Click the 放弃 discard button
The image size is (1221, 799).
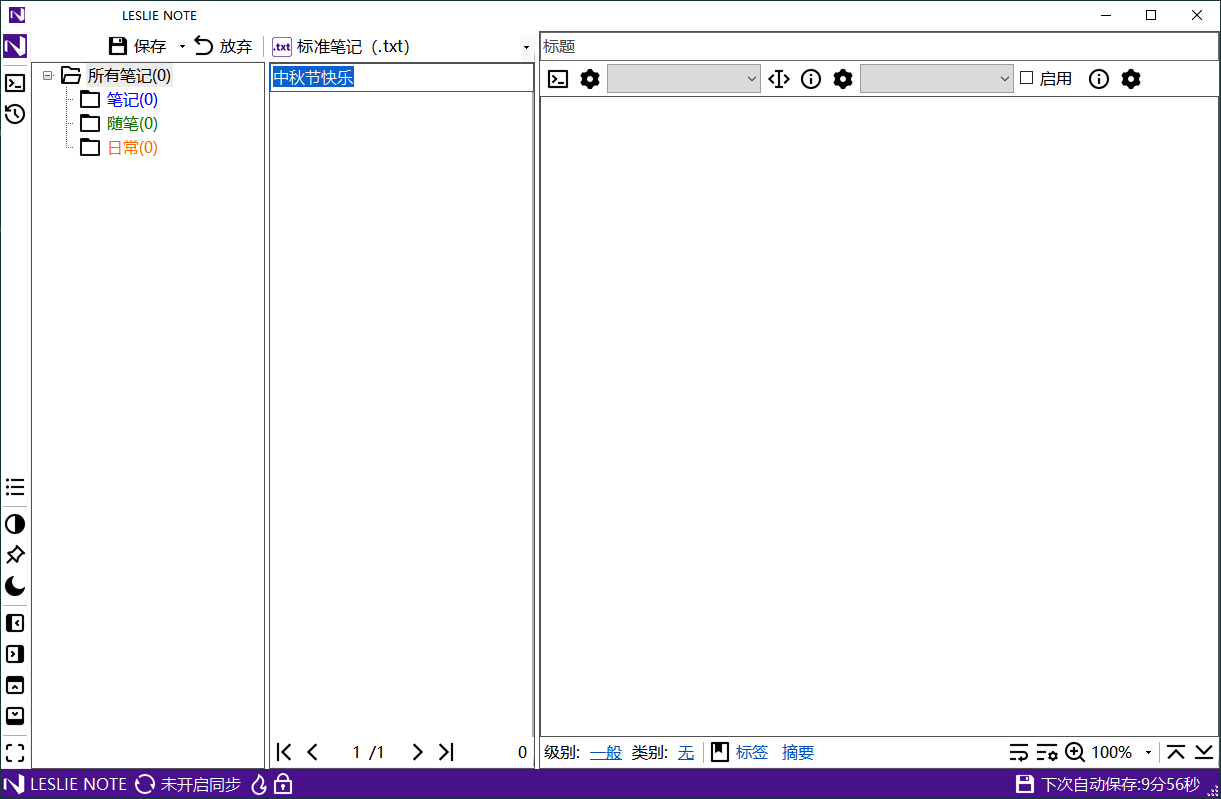click(x=223, y=46)
